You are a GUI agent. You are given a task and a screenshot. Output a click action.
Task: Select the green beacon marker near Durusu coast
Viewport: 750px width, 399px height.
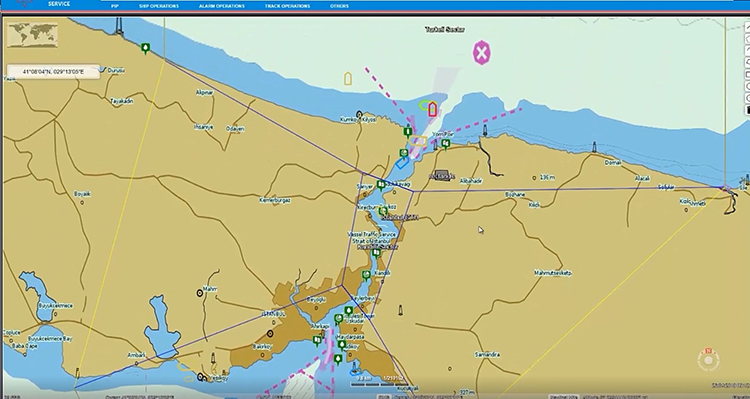tap(145, 48)
